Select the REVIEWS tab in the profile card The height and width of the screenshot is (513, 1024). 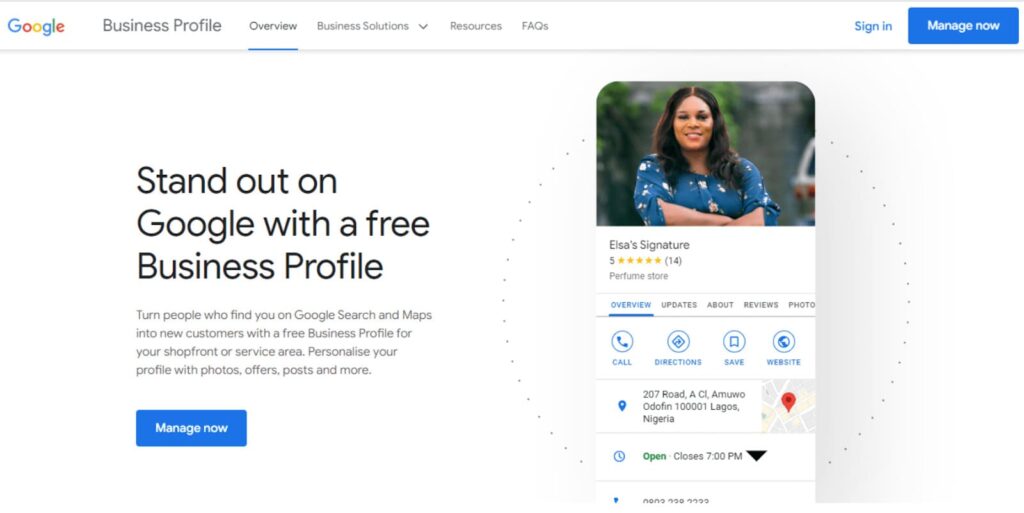[x=761, y=305]
